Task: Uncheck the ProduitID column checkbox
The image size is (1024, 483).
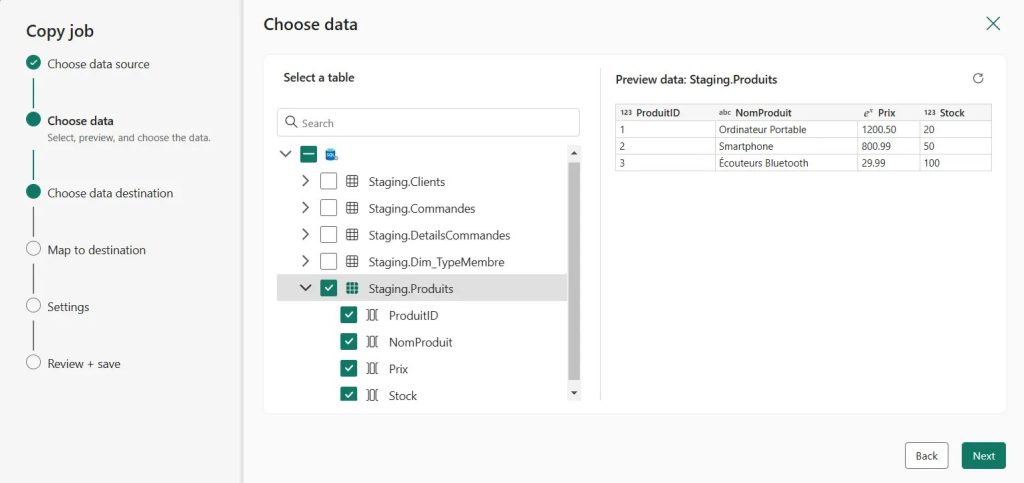Action: tap(349, 315)
